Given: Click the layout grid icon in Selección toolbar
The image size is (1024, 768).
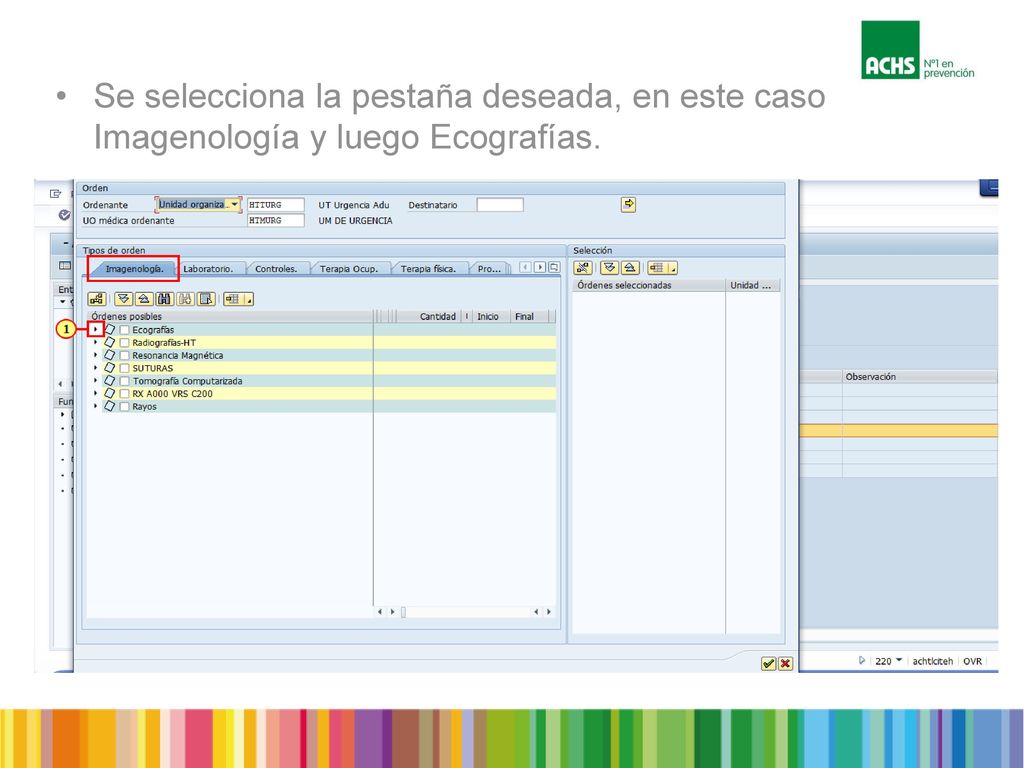Looking at the screenshot, I should tap(656, 268).
